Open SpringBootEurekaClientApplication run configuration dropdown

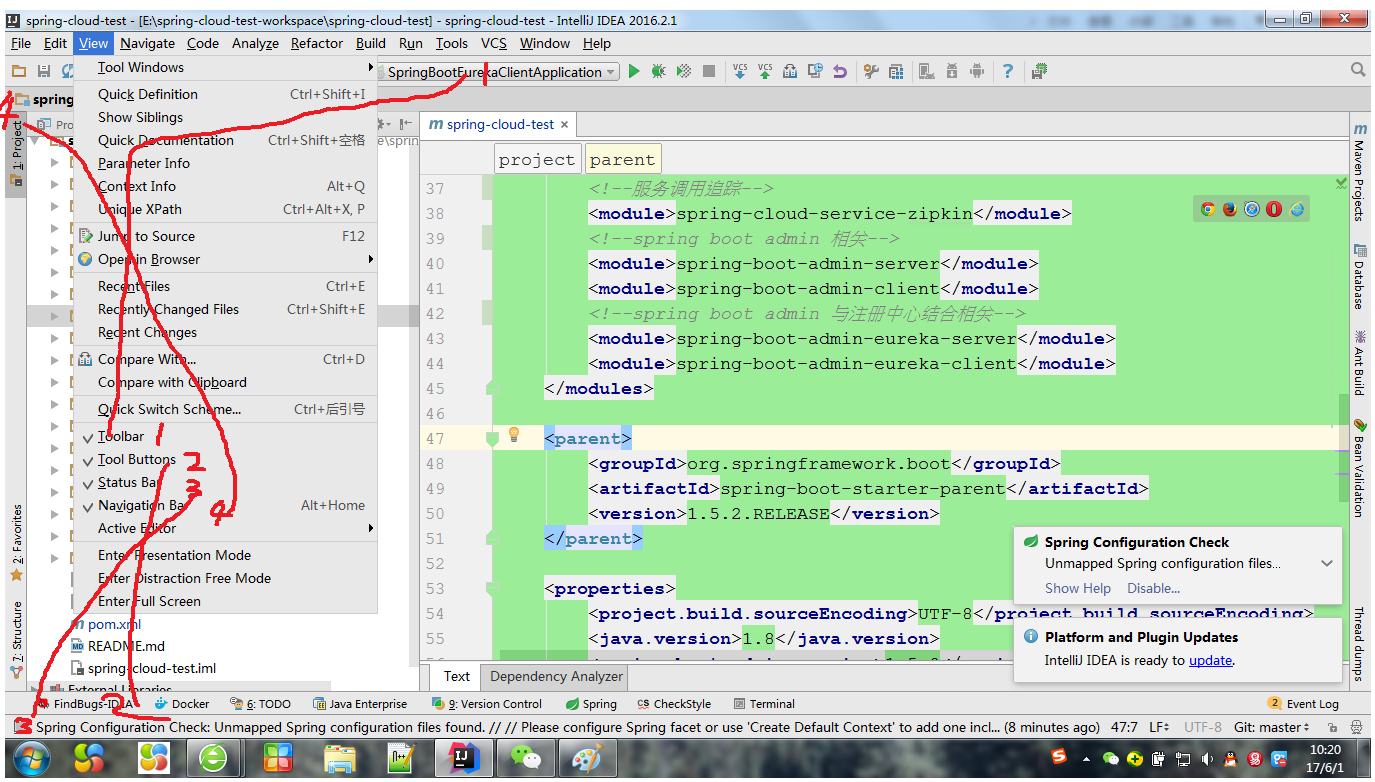pyautogui.click(x=501, y=72)
